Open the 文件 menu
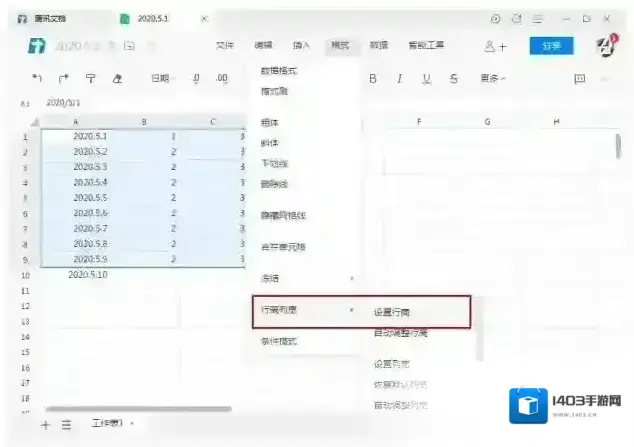Screen dimensions: 634x447 [x=225, y=45]
